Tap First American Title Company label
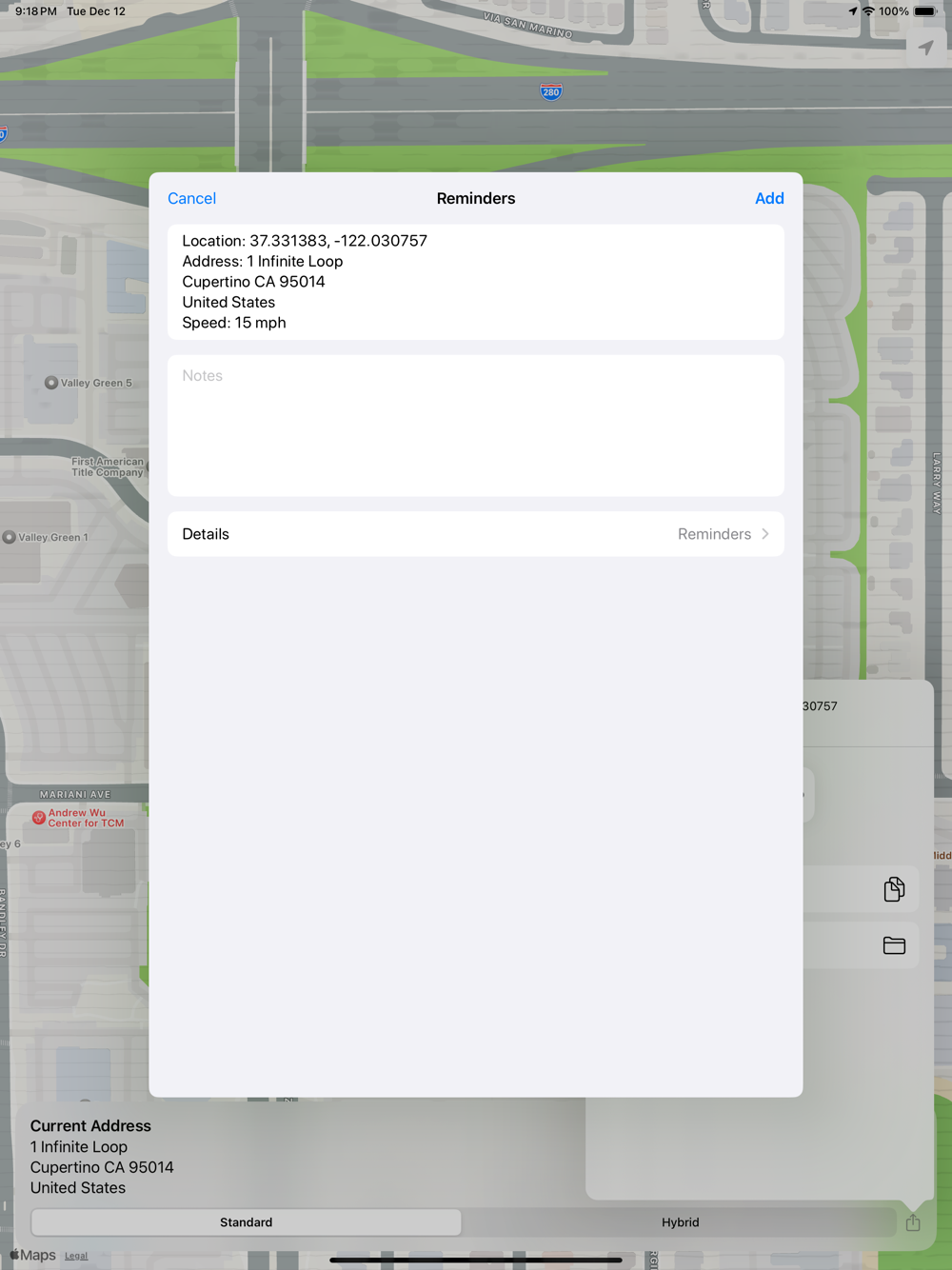952x1270 pixels. pos(108,466)
